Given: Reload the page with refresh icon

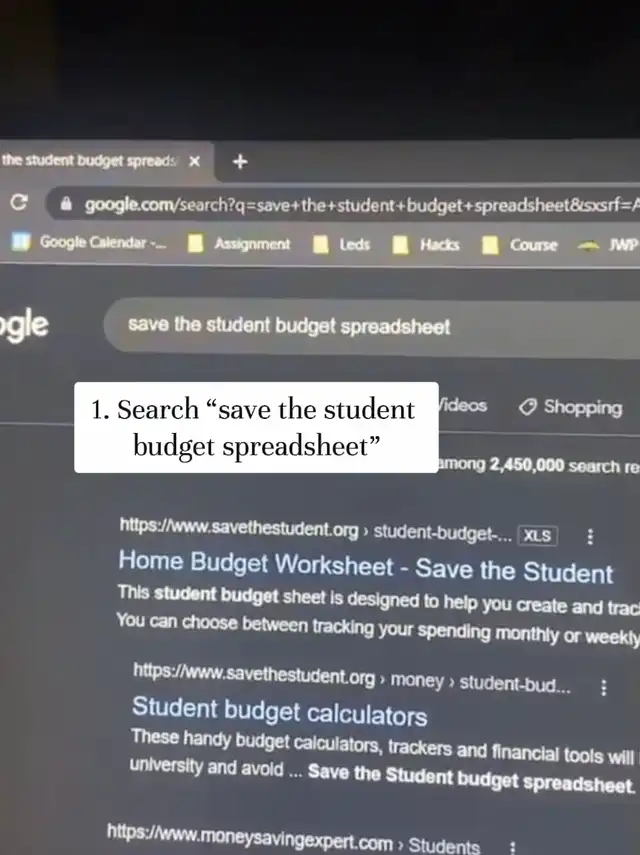Looking at the screenshot, I should (19, 202).
